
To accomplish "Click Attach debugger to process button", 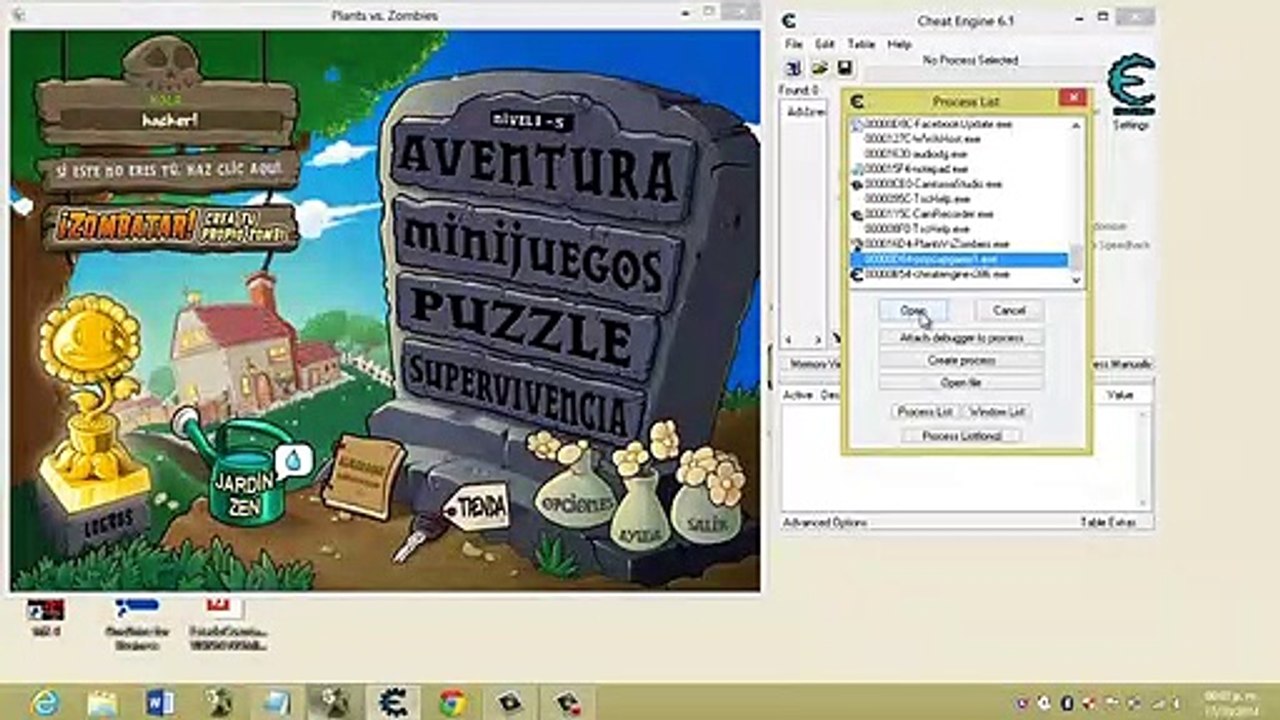I will click(961, 338).
